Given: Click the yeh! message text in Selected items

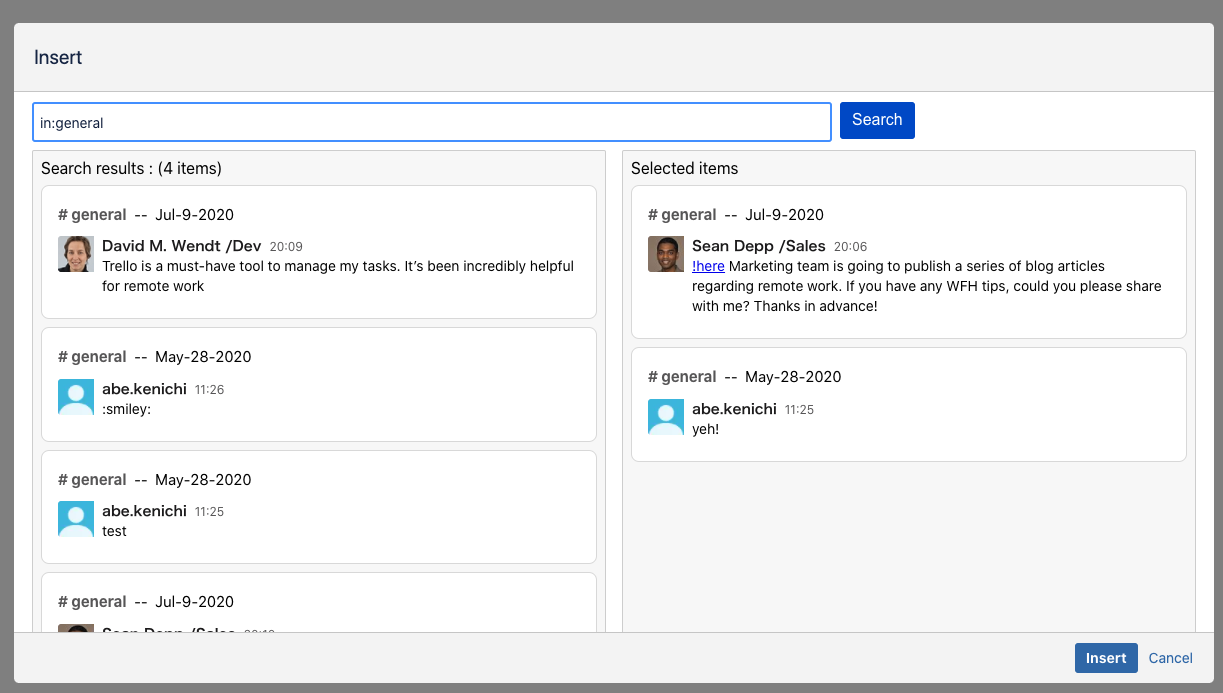Looking at the screenshot, I should click(705, 429).
